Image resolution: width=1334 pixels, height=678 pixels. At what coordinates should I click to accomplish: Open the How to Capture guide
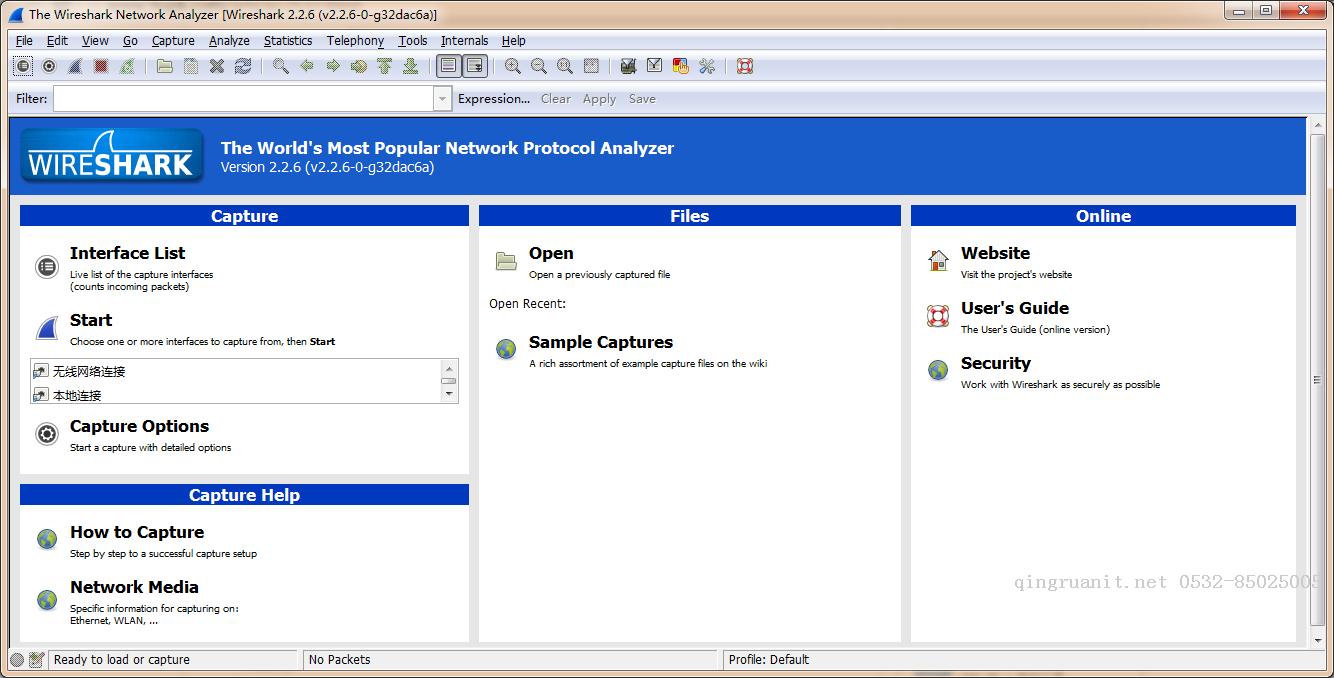coord(137,532)
